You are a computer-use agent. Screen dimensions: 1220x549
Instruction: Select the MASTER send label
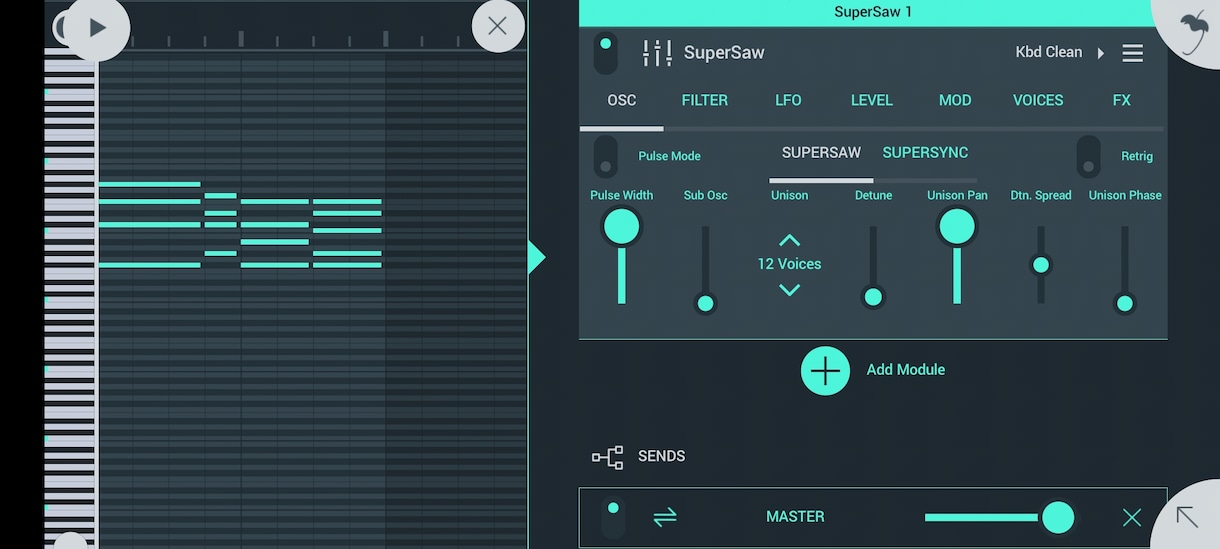(795, 517)
